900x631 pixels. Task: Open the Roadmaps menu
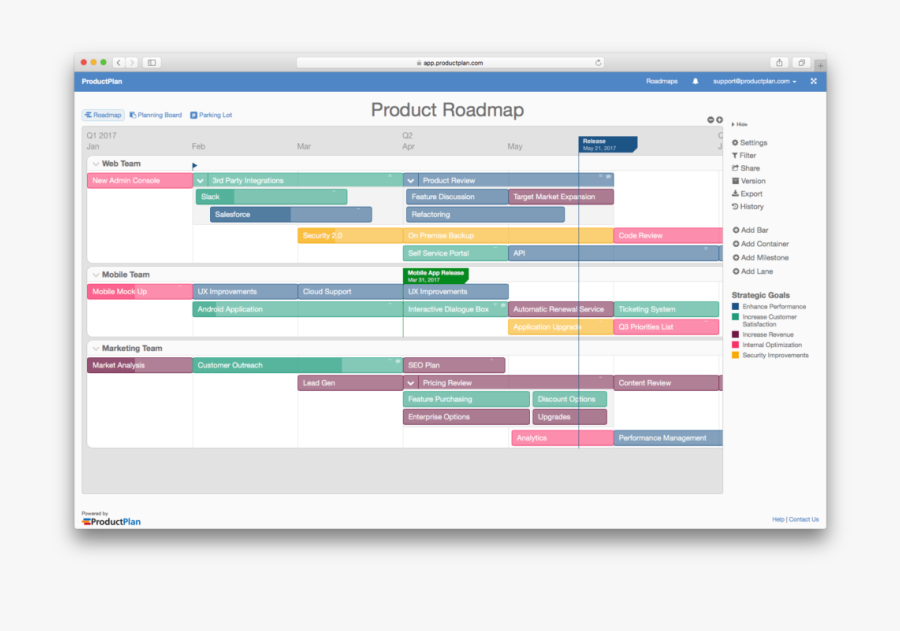(660, 80)
